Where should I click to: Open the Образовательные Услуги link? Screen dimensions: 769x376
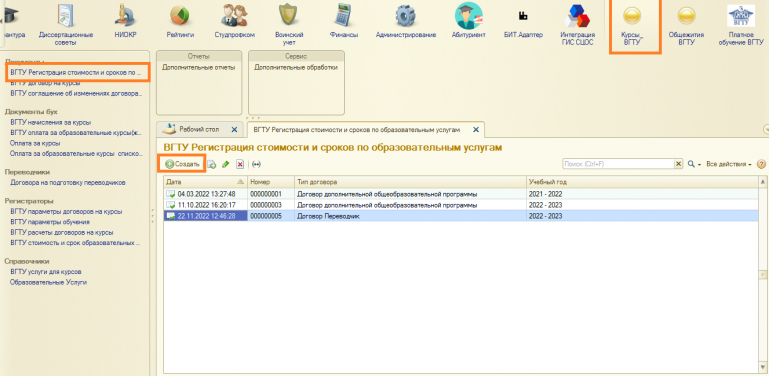48,282
